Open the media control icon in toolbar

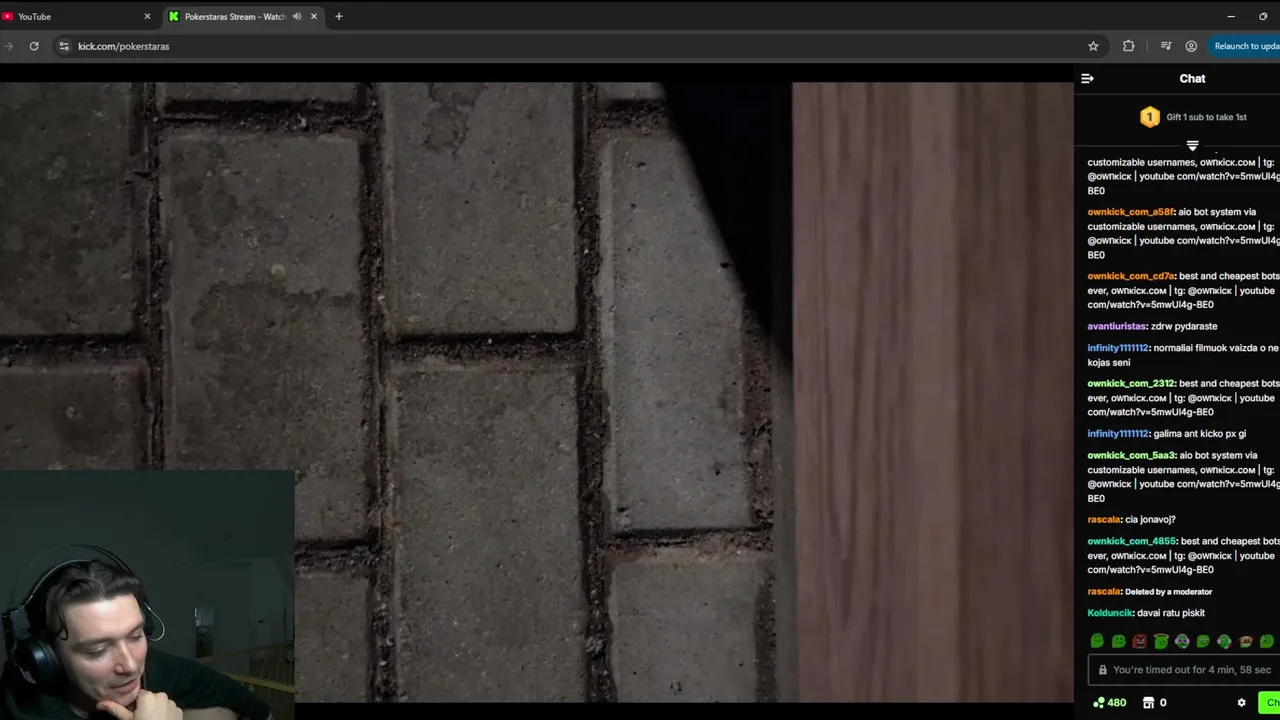(1166, 46)
